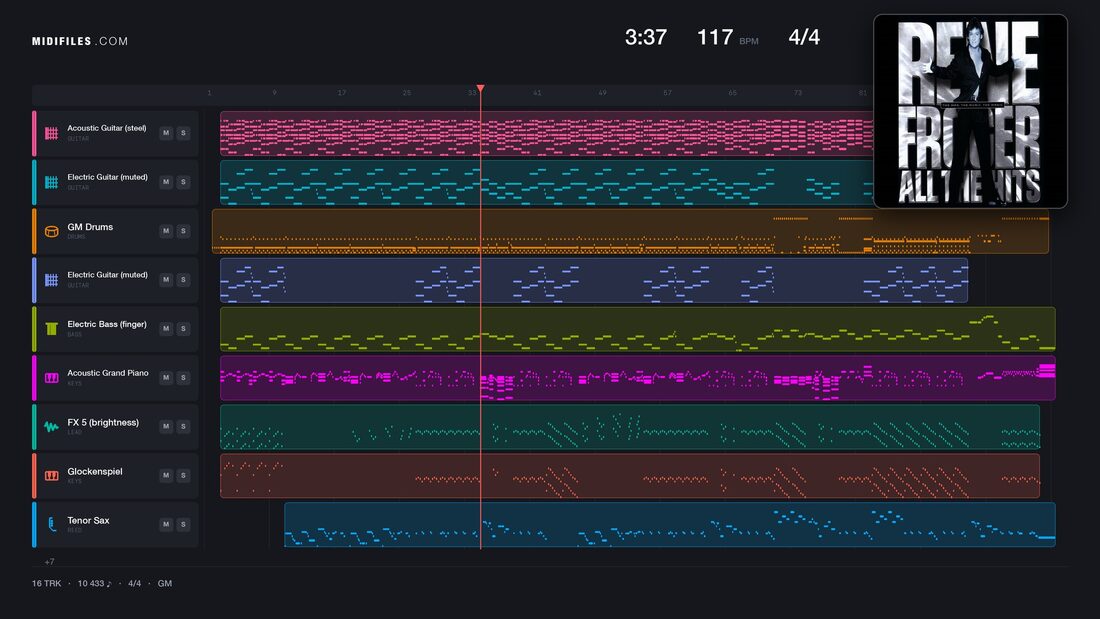Select the Acoustic Guitar (steel) track name

tap(107, 128)
